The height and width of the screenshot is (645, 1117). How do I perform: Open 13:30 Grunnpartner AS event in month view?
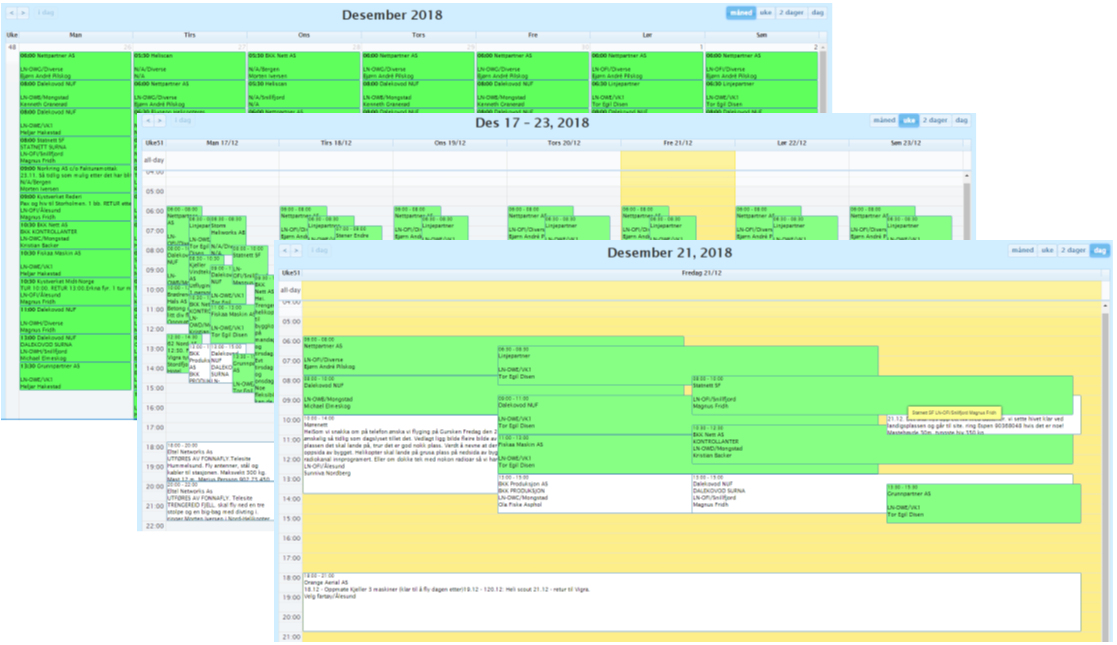click(76, 376)
